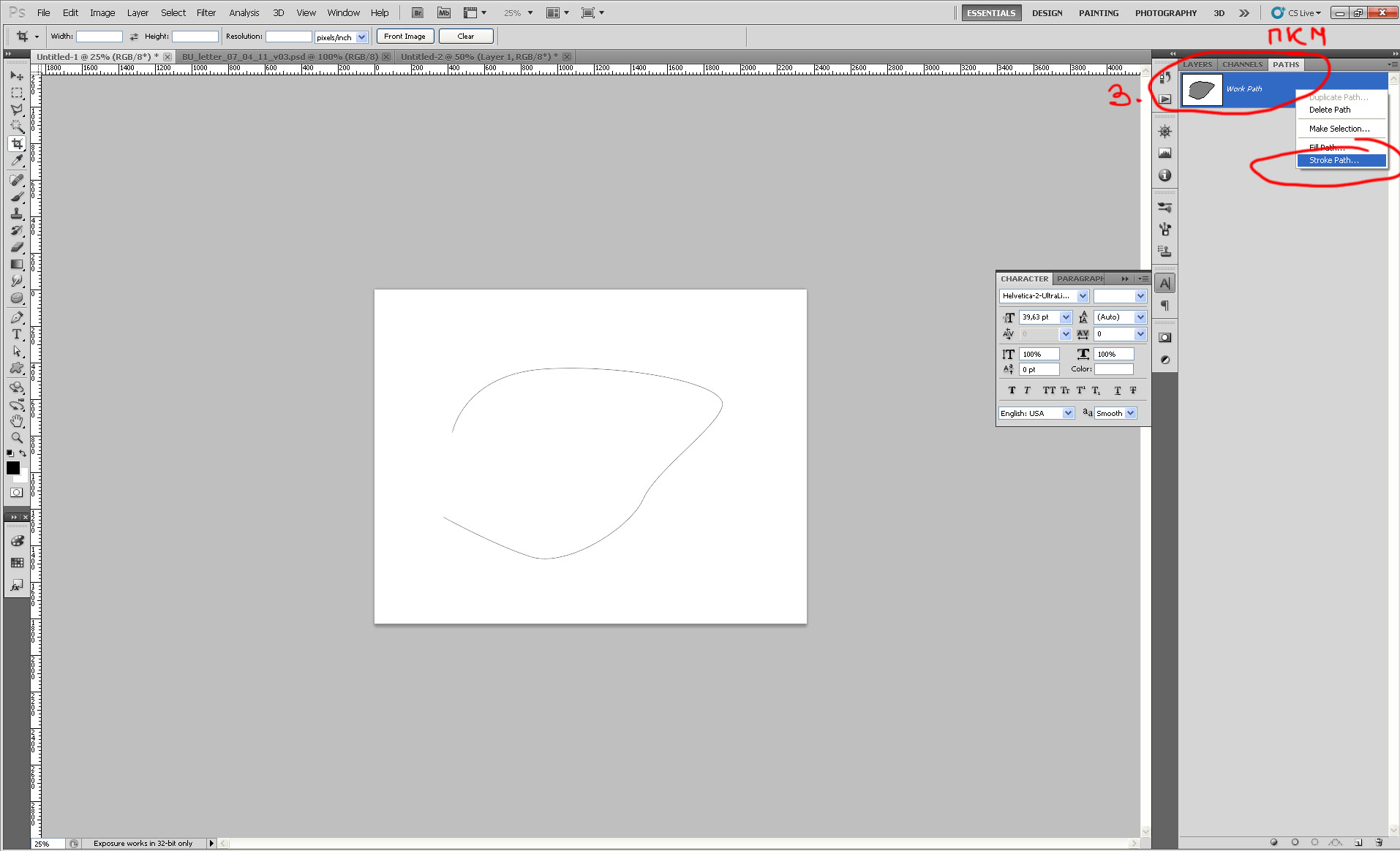Click the Work Path thumbnail
The image size is (1400, 851).
(x=1202, y=89)
